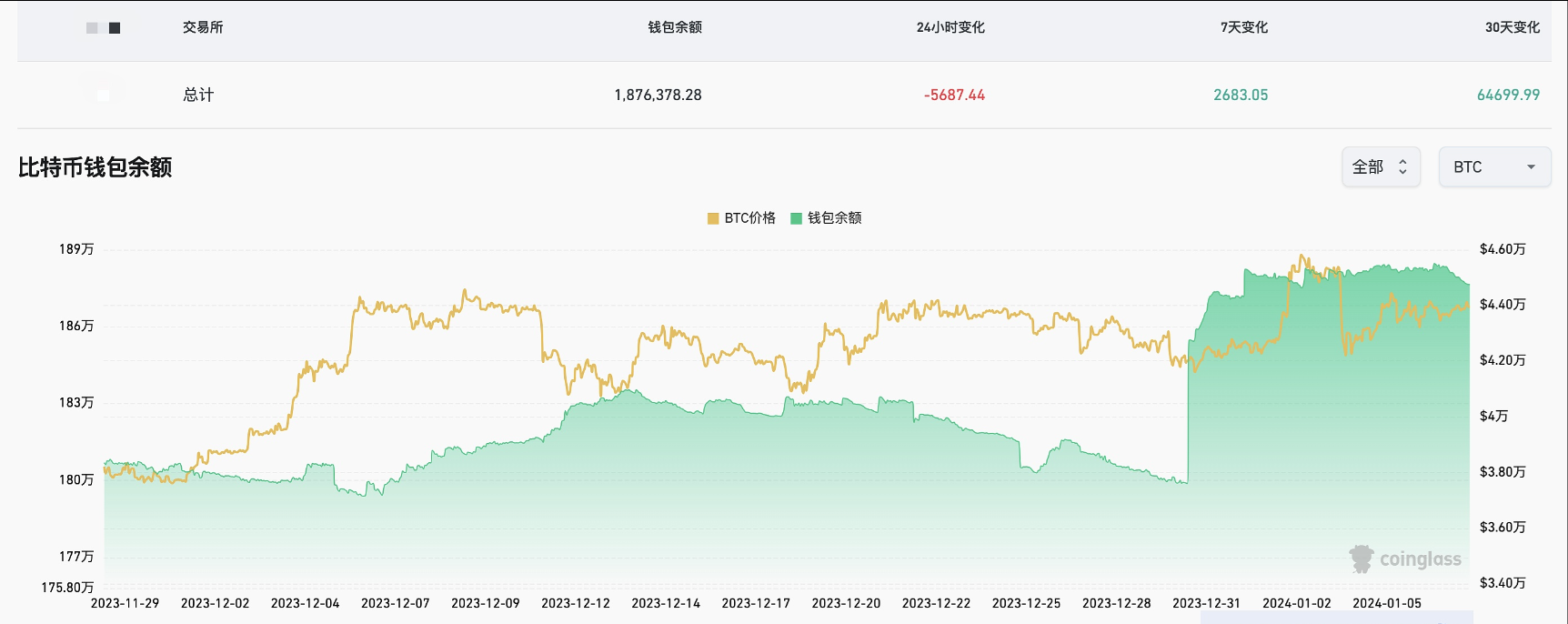The width and height of the screenshot is (1568, 624).
Task: Click the $4.20万 right axis label
Action: [x=1503, y=359]
